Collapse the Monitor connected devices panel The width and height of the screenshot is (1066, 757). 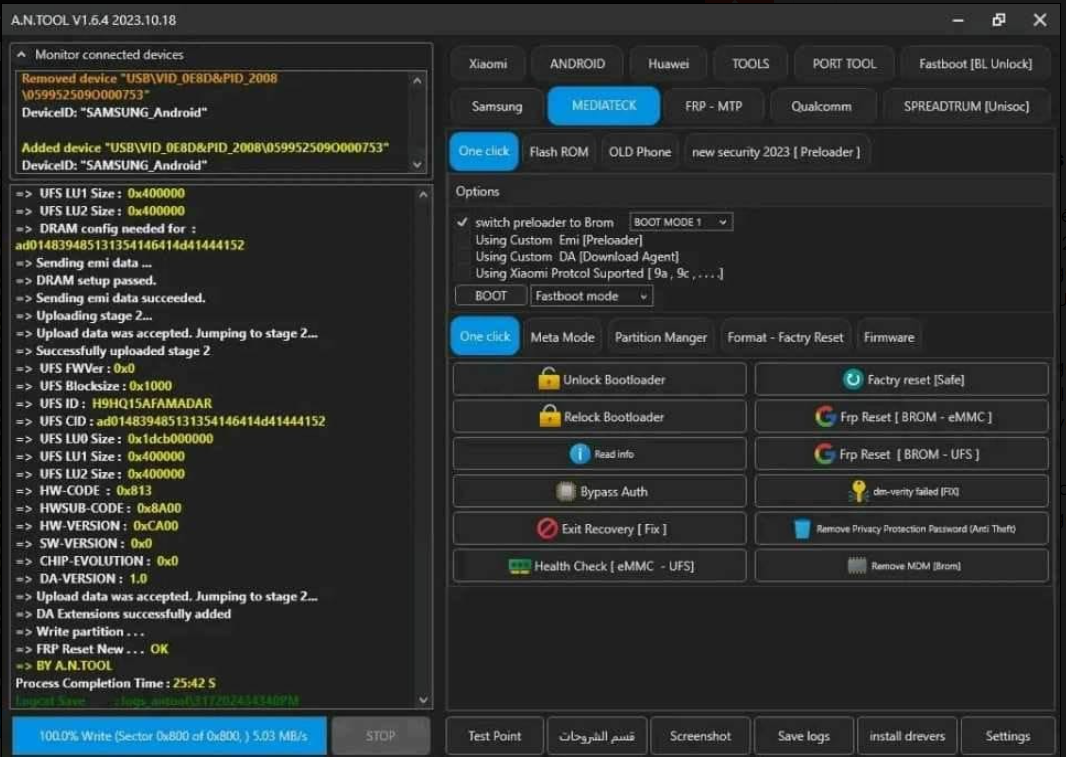[22, 55]
